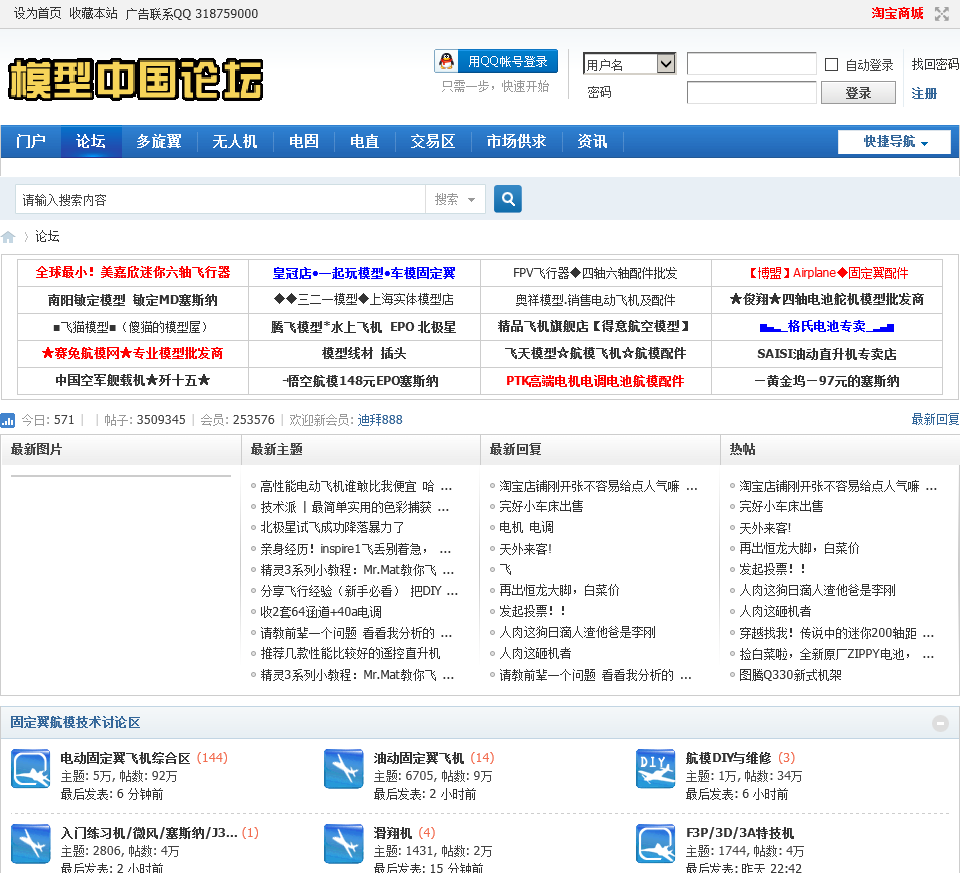960x873 pixels.
Task: Open the 无人机 nav tab
Action: (234, 141)
